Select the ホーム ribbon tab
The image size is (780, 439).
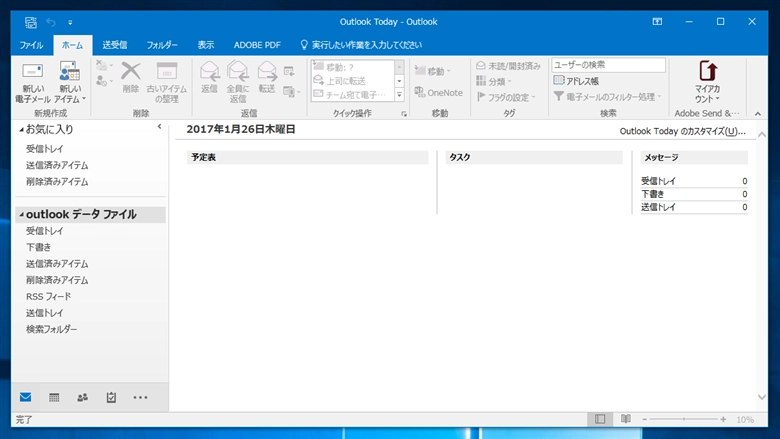pyautogui.click(x=73, y=45)
